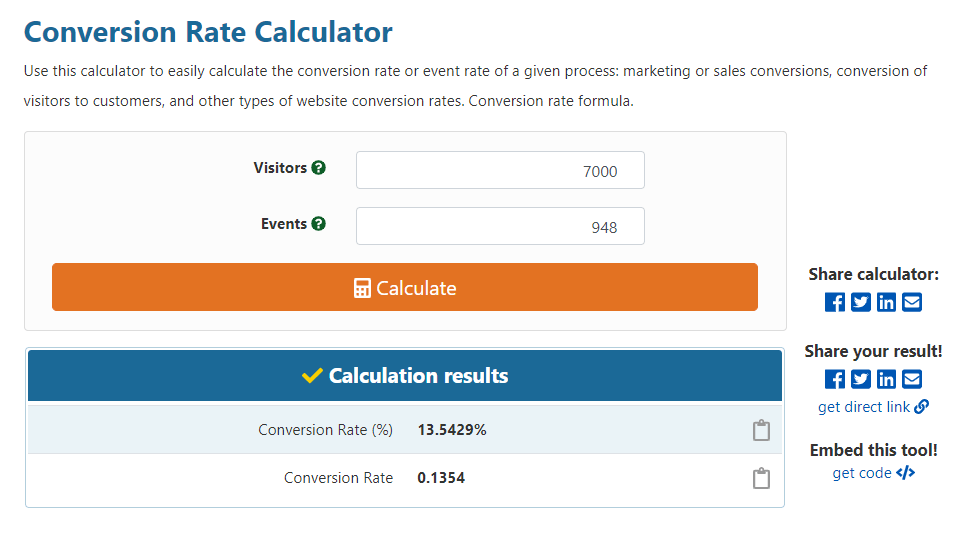Share calculator on Twitter
The height and width of the screenshot is (533, 968).
861,302
